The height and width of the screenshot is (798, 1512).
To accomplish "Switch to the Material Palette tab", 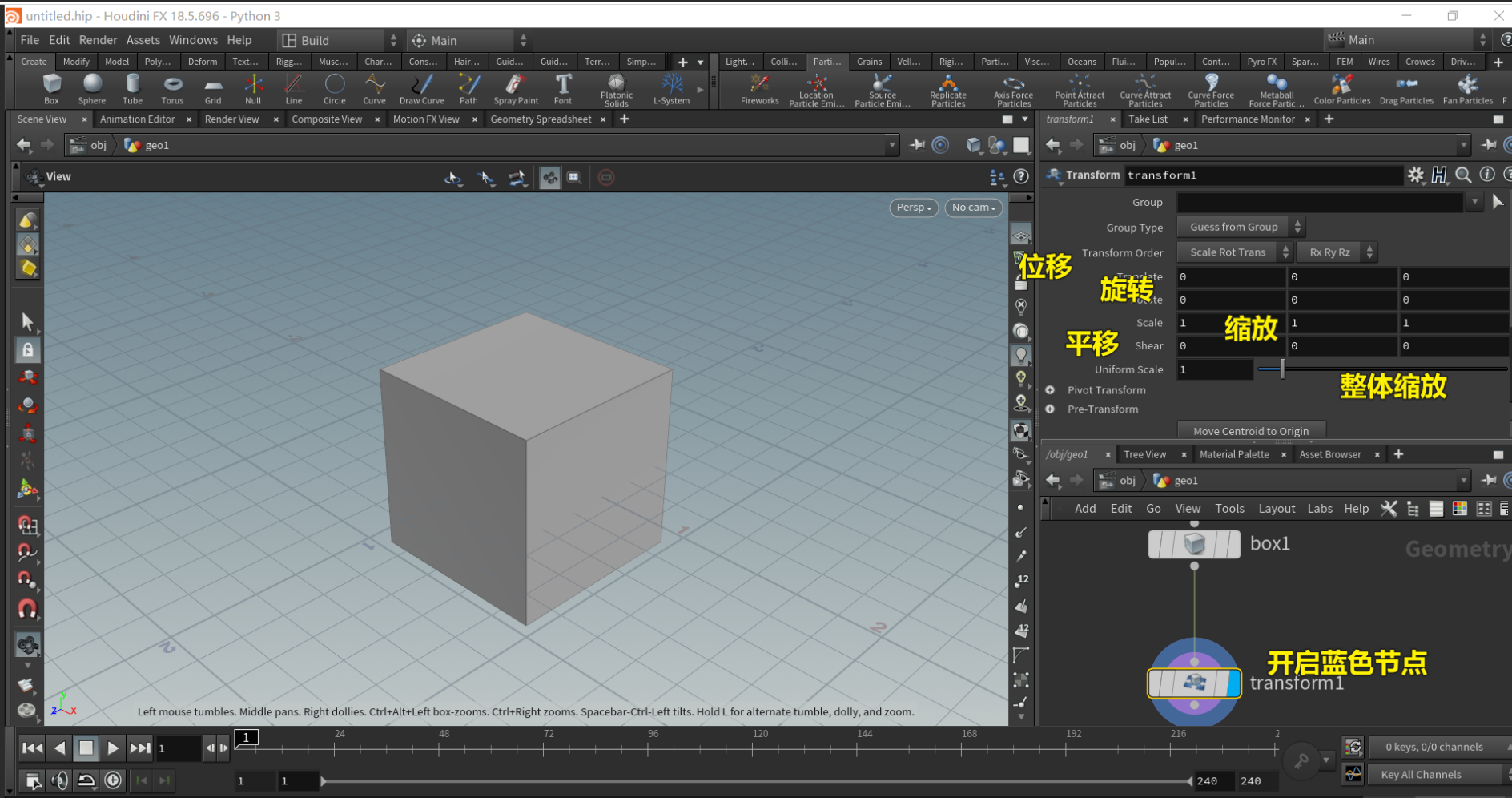I will tap(1234, 454).
